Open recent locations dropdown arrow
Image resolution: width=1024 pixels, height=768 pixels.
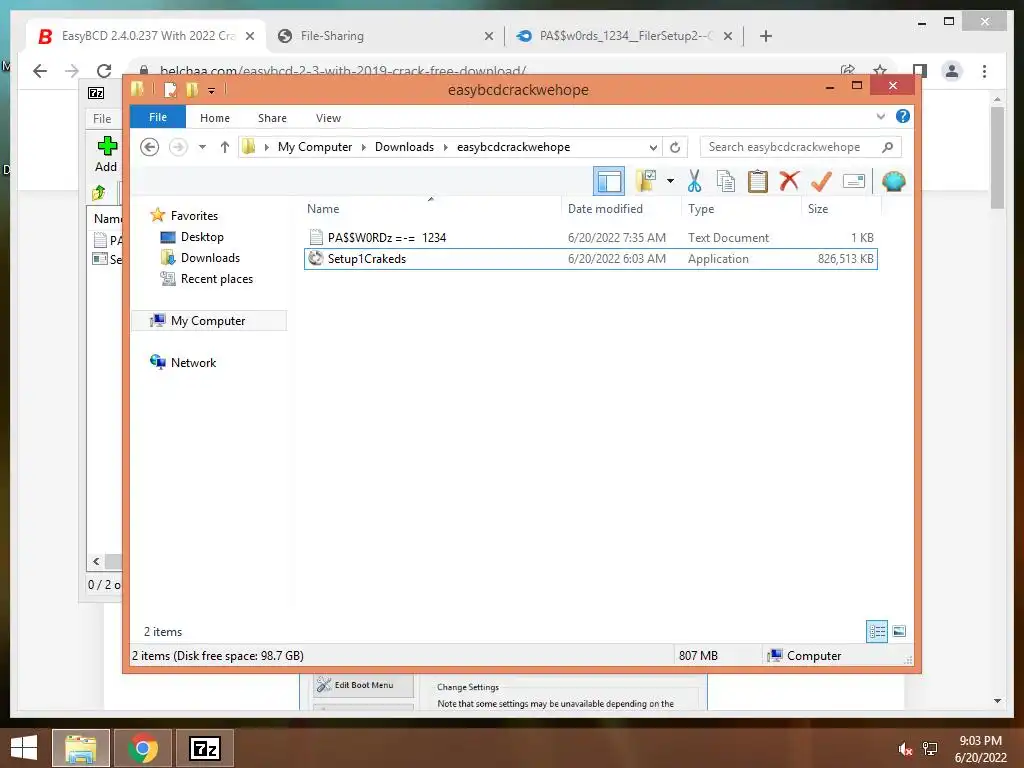pyautogui.click(x=202, y=147)
